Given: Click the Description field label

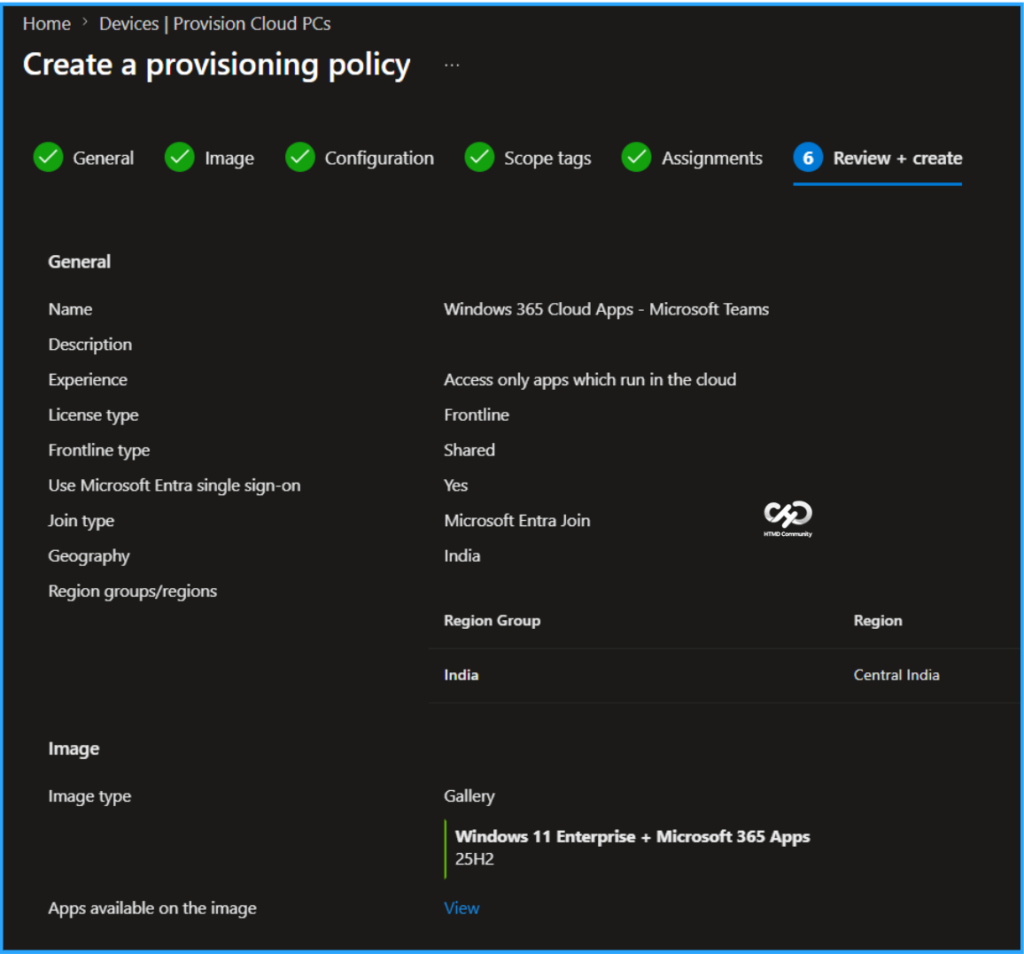Looking at the screenshot, I should pos(89,344).
